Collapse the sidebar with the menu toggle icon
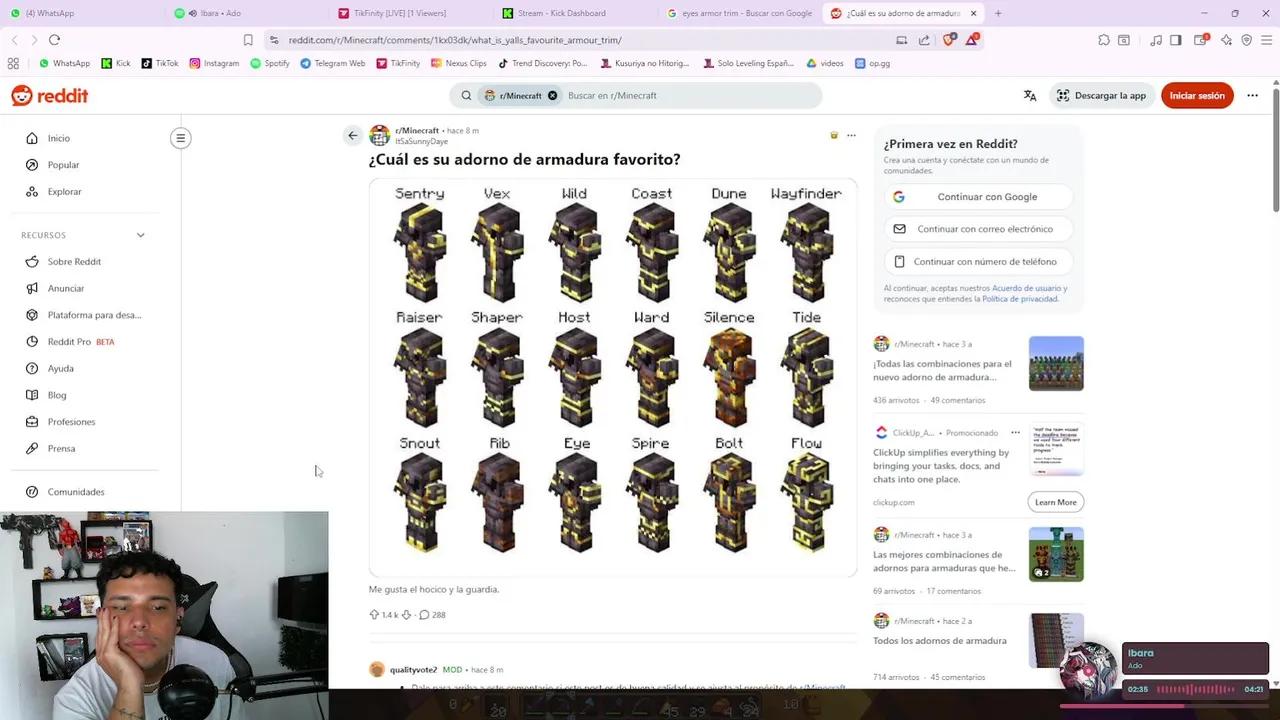The height and width of the screenshot is (720, 1280). point(181,138)
